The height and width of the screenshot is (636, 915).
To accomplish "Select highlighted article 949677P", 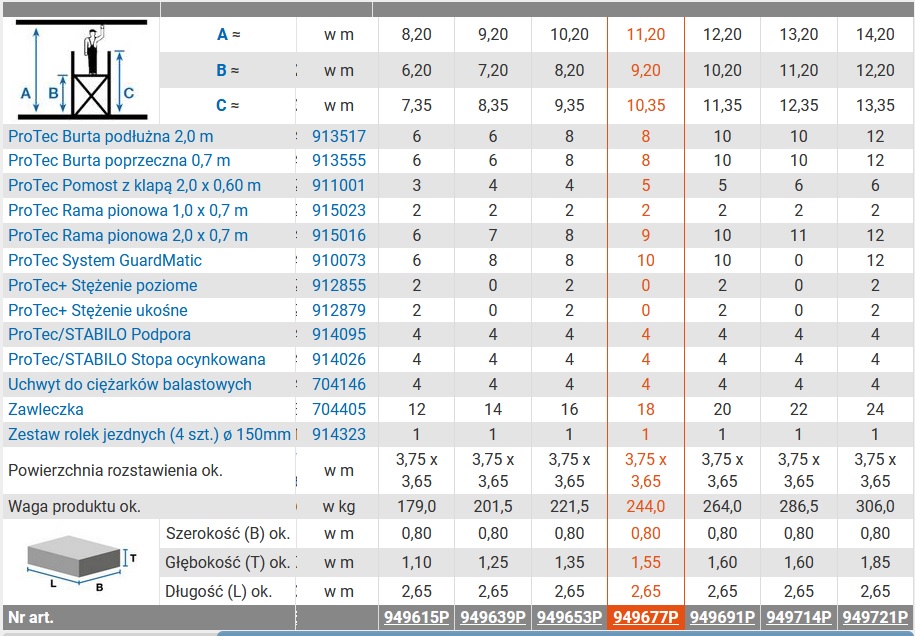I will point(646,617).
